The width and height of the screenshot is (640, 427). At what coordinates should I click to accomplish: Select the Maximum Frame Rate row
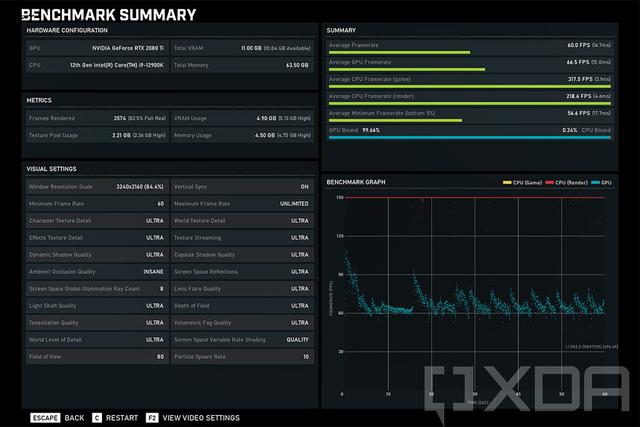tap(94, 203)
